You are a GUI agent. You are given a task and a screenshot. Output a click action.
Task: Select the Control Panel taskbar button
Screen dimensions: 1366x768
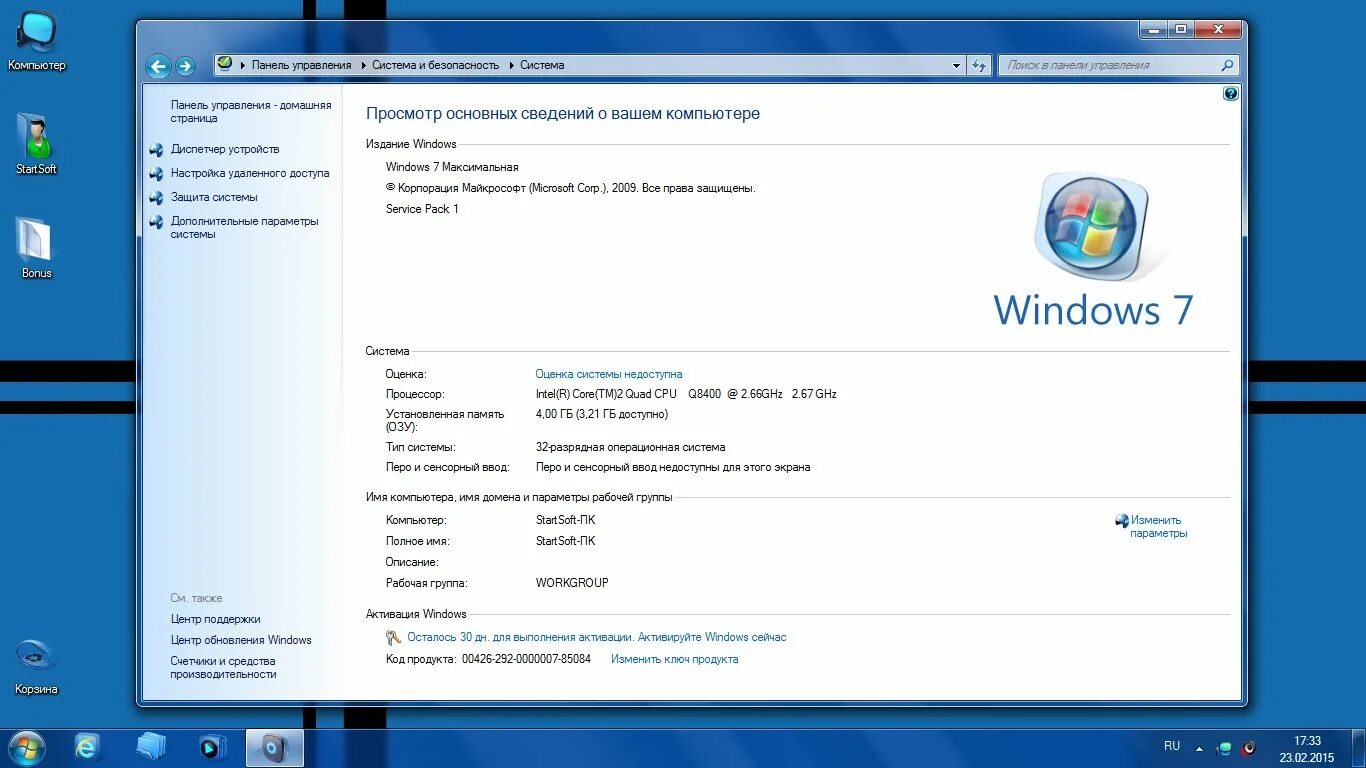pos(275,748)
